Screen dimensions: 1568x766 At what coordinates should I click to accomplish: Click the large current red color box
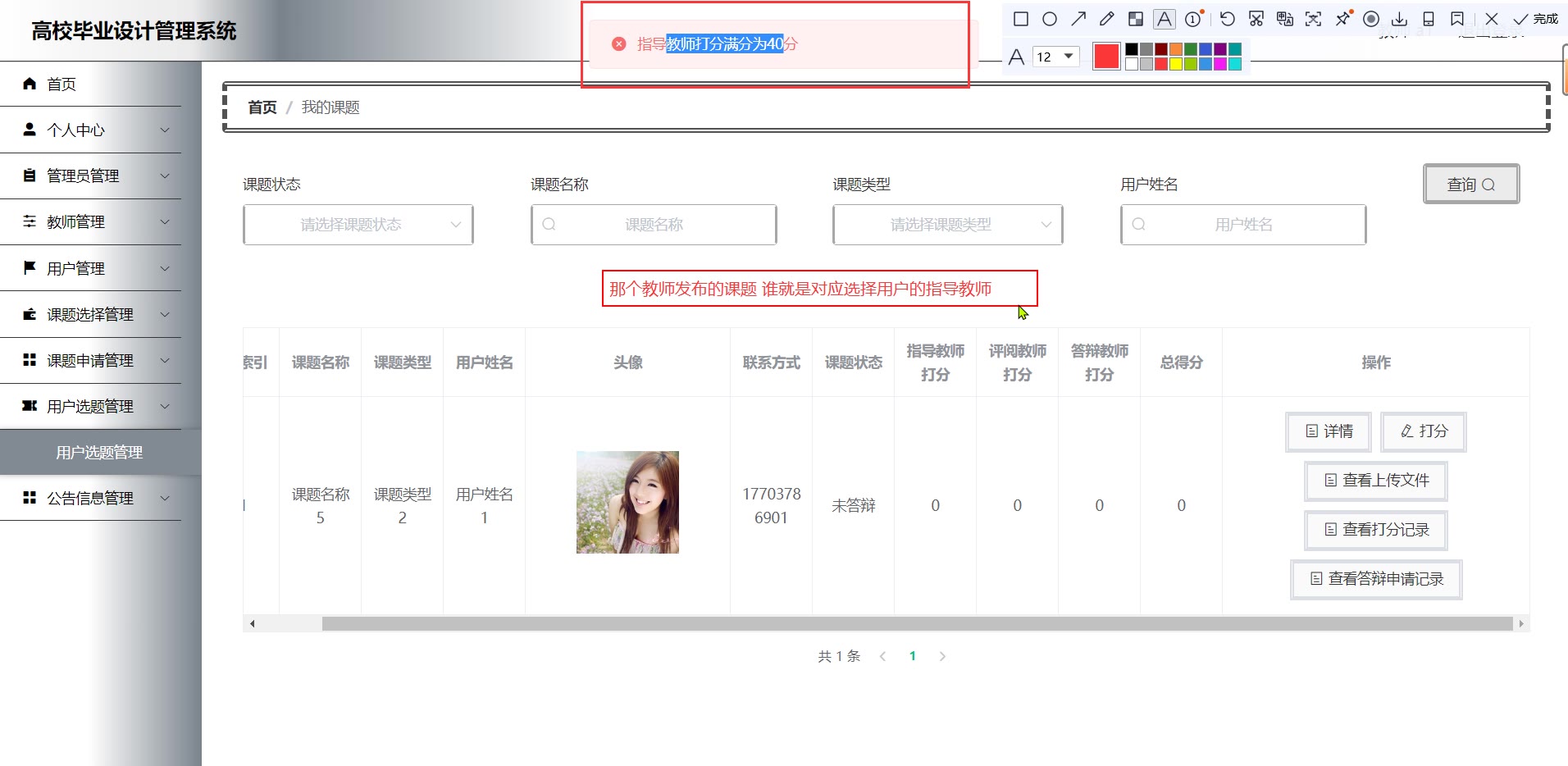pyautogui.click(x=1106, y=57)
